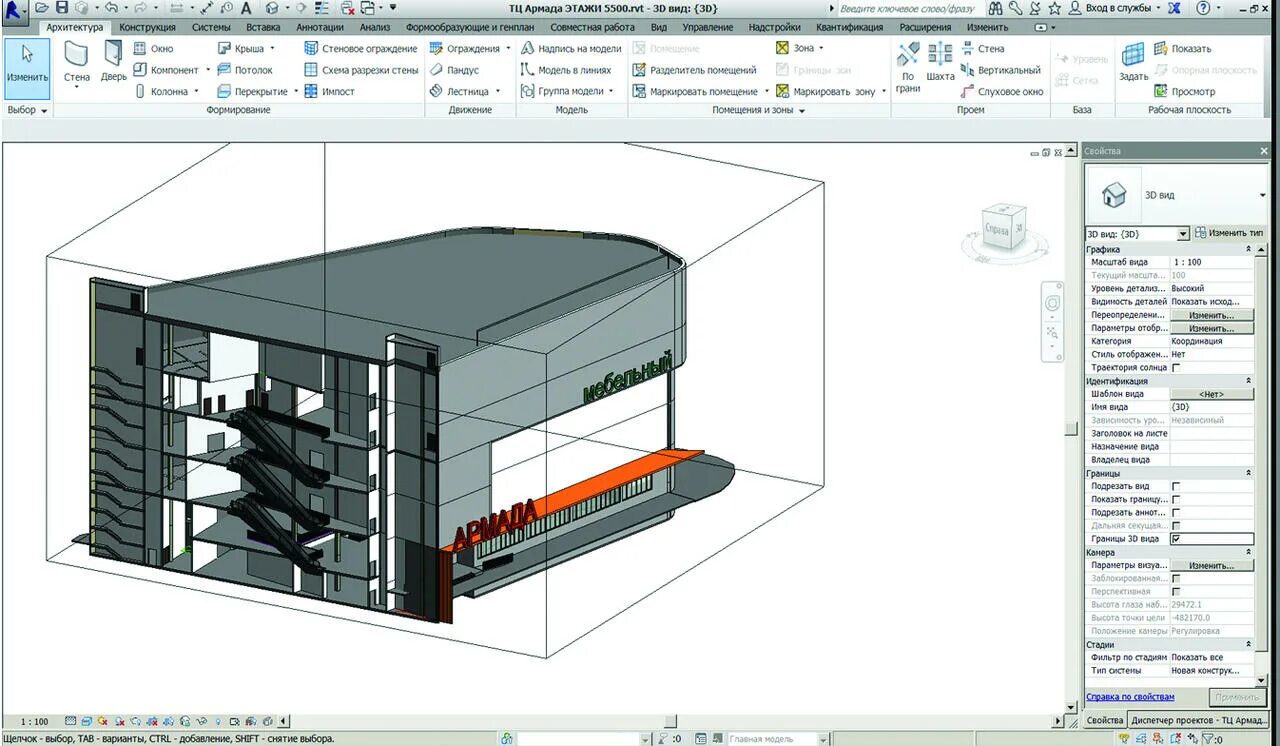Go to the Управление ribbon tab

[708, 27]
